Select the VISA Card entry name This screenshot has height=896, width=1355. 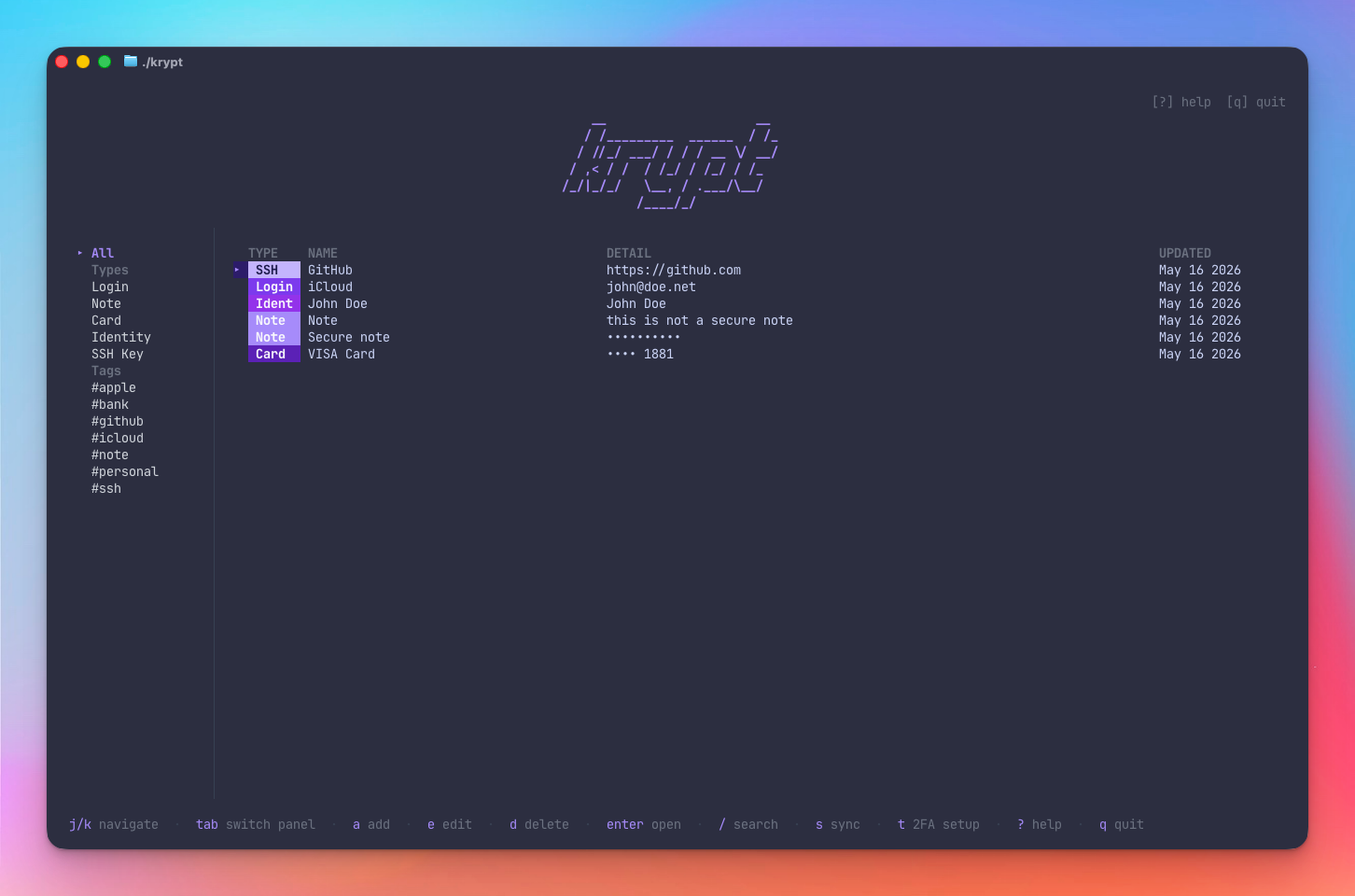click(342, 354)
